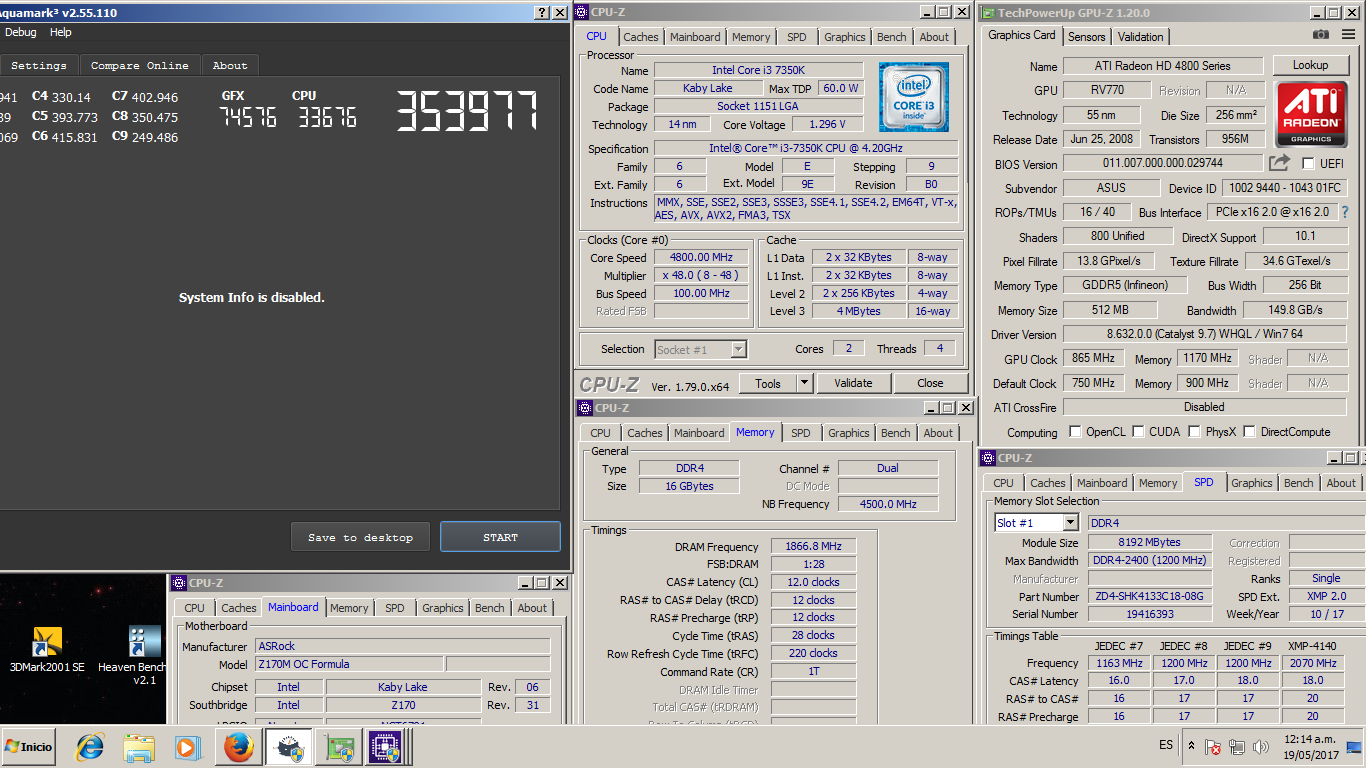This screenshot has width=1366, height=768.
Task: Open the 3DMark2001 SE desktop shortcut
Action: pos(47,650)
